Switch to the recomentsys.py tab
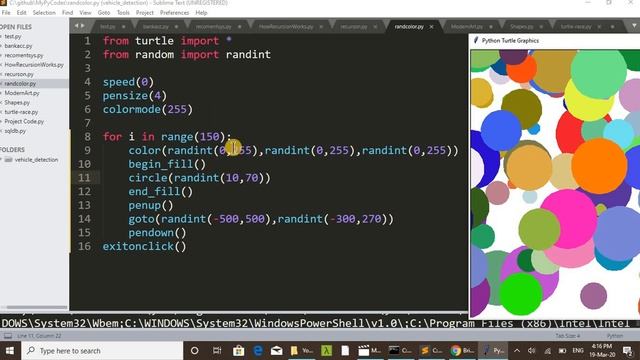 coord(213,27)
